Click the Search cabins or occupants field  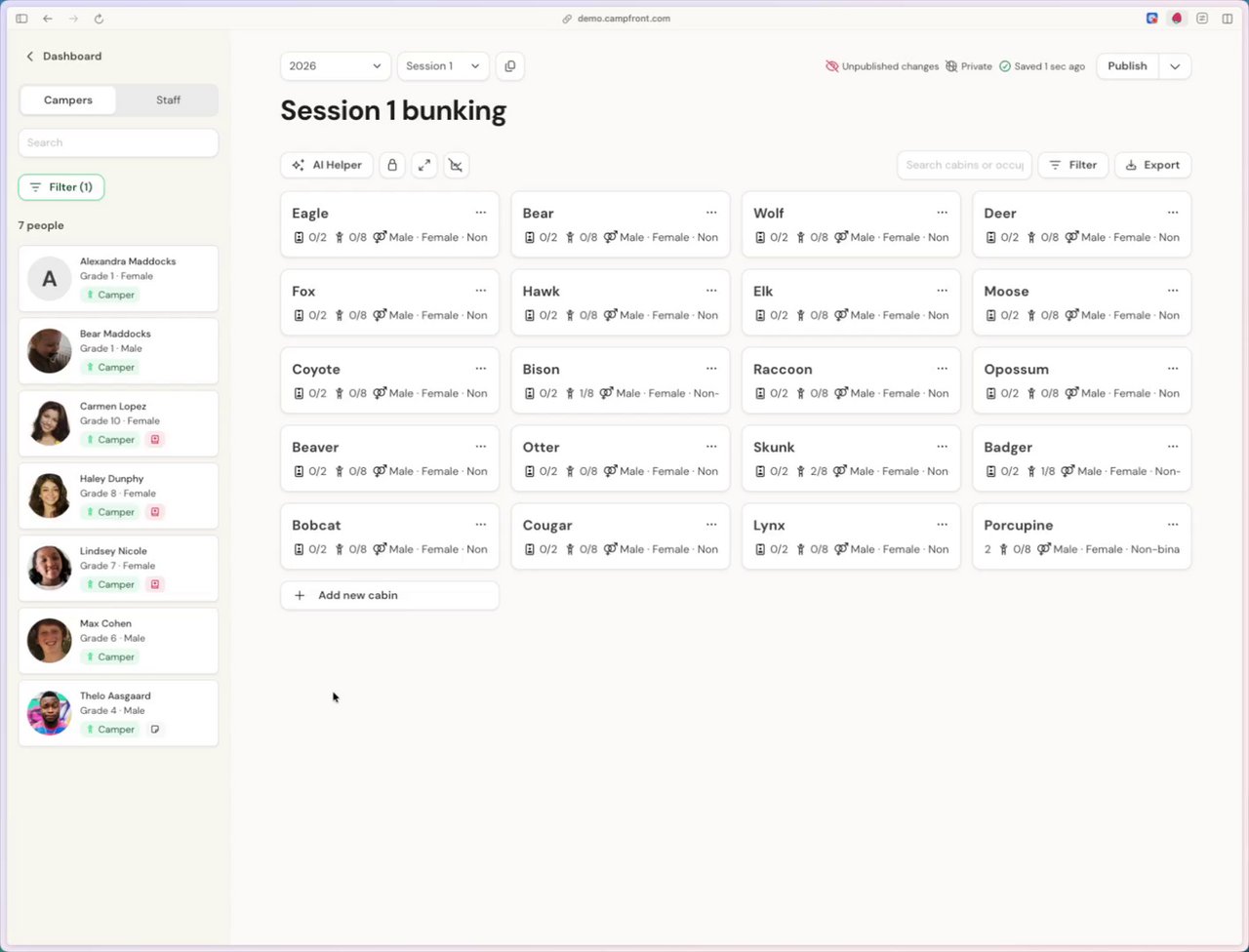pos(964,165)
